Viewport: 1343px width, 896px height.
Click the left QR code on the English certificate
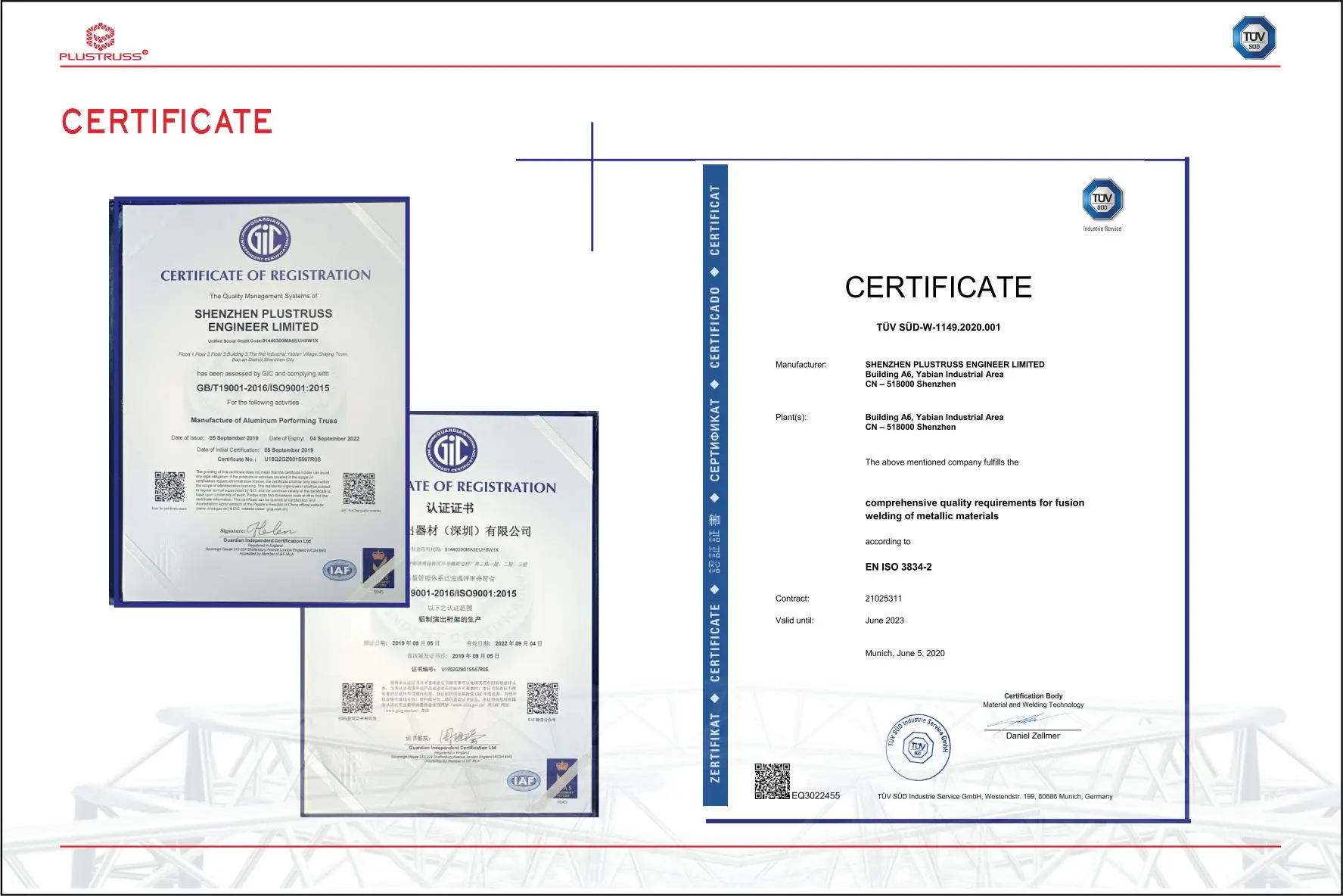169,487
